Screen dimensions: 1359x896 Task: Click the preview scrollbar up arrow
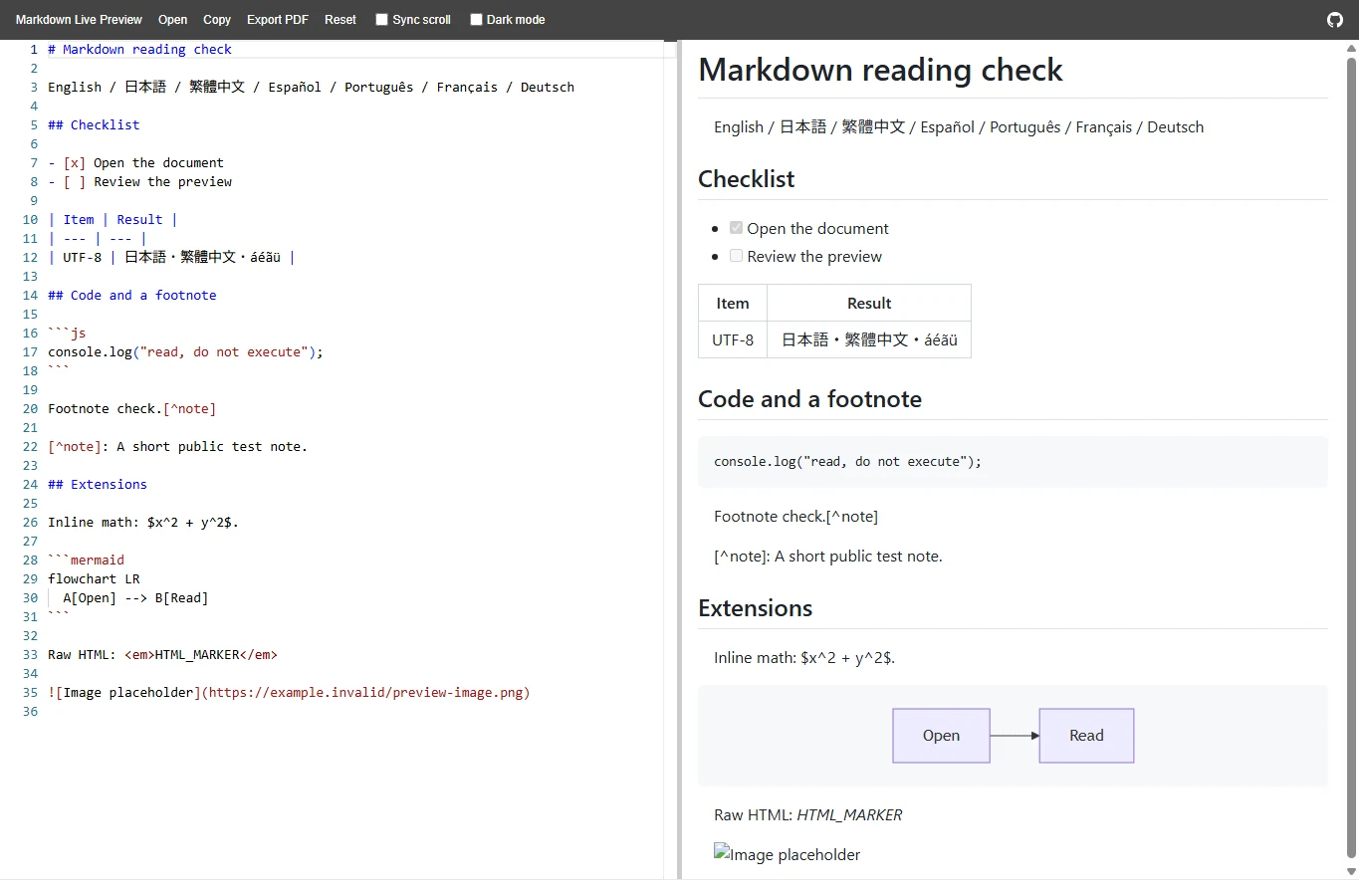coord(1351,48)
